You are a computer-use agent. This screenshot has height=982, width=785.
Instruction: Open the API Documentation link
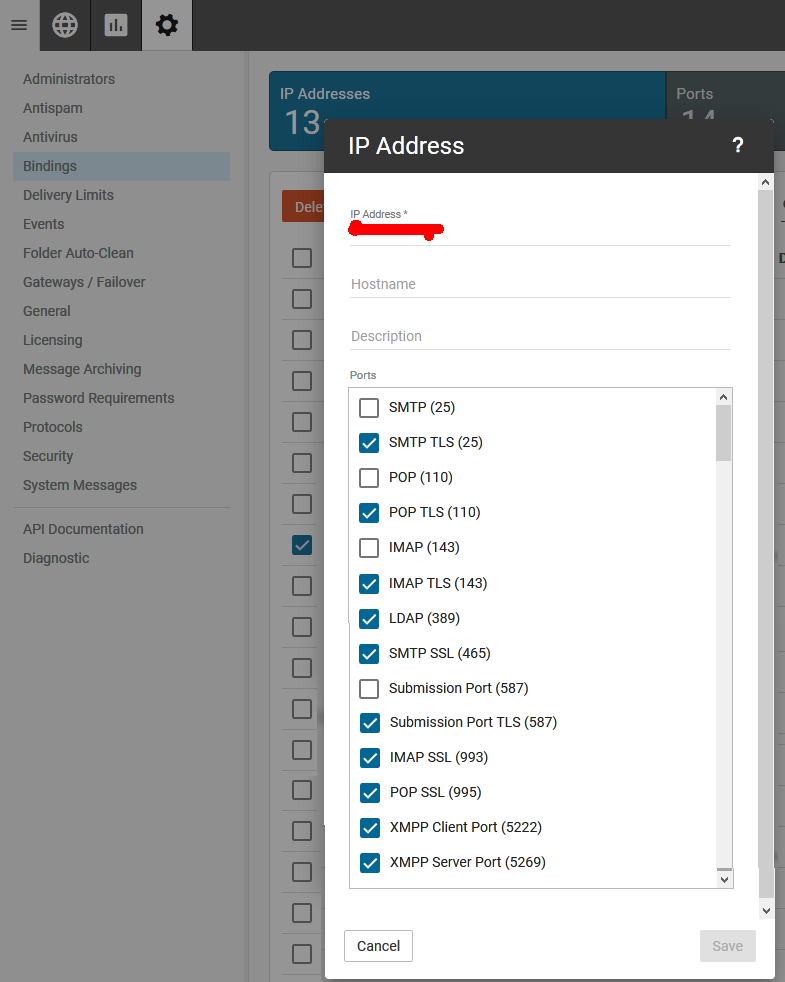tap(83, 529)
